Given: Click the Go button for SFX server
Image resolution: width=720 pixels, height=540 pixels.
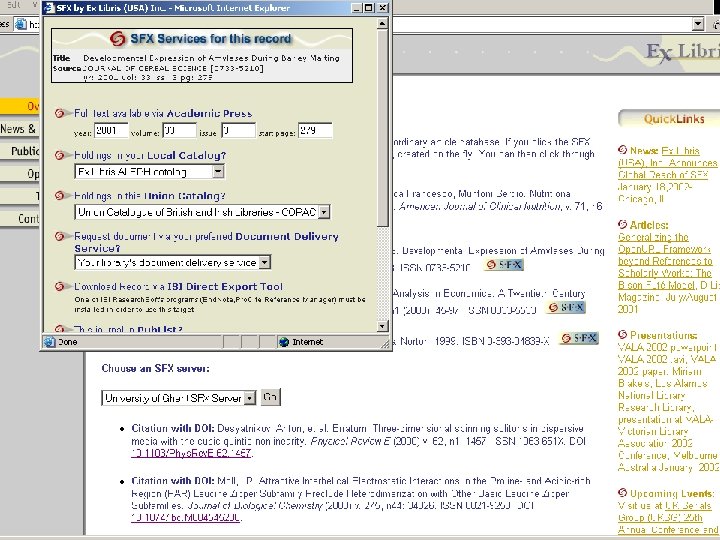Looking at the screenshot, I should [x=270, y=397].
